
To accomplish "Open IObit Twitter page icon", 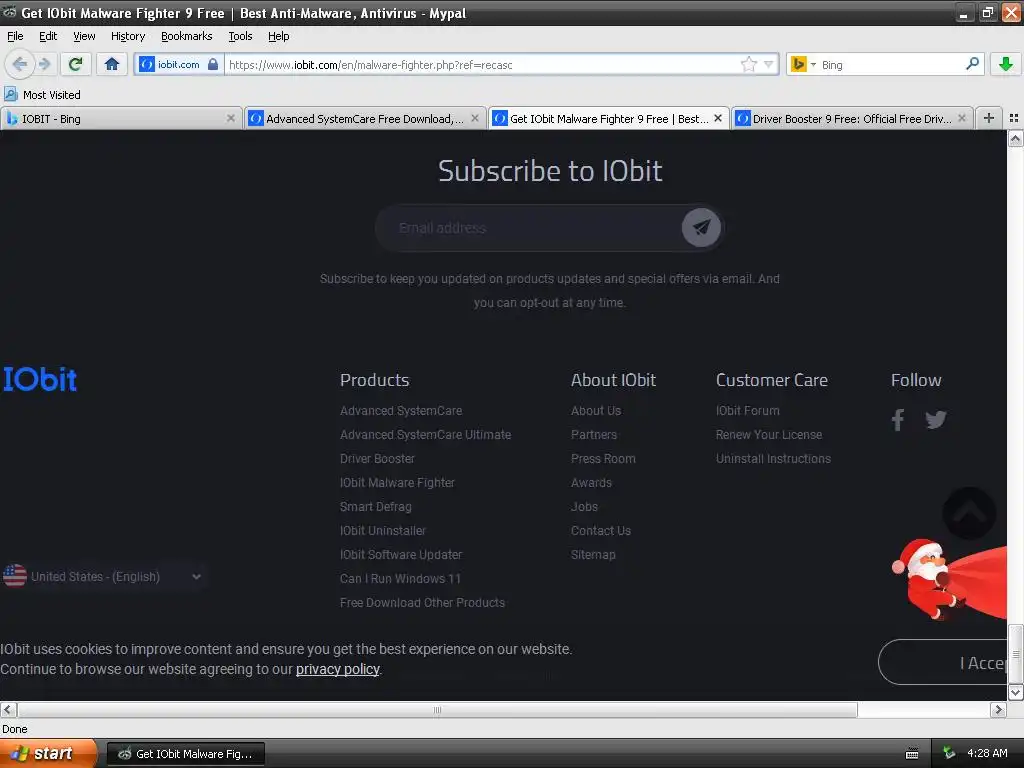I will pyautogui.click(x=936, y=419).
